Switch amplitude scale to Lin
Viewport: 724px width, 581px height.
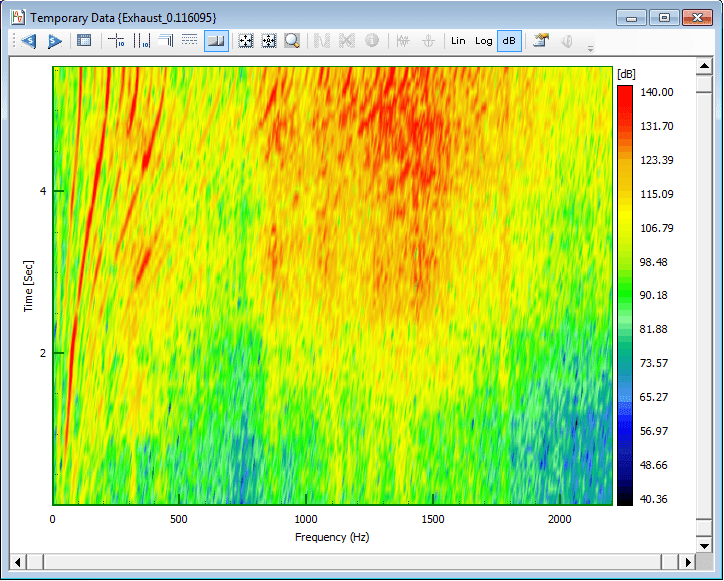458,41
